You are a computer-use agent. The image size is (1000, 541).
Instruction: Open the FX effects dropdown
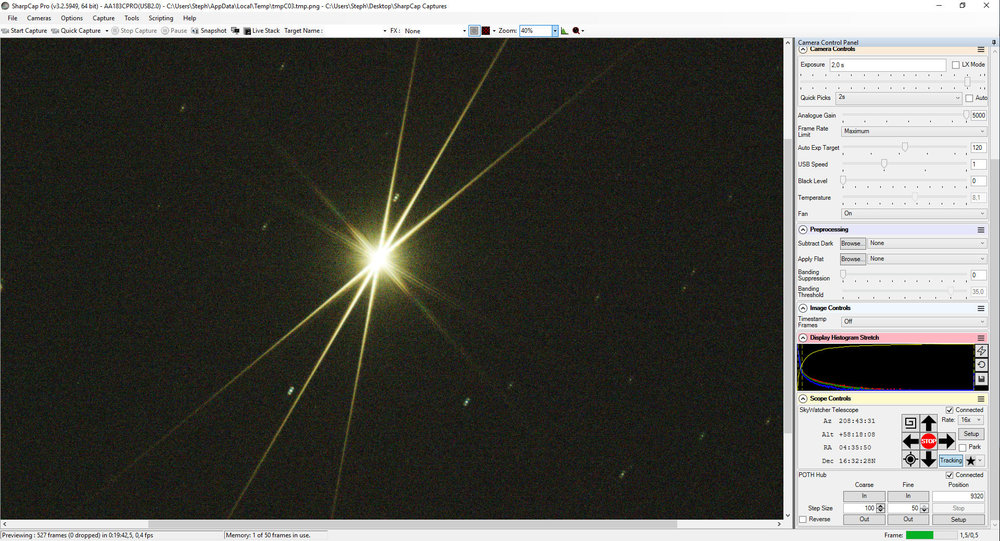point(464,31)
